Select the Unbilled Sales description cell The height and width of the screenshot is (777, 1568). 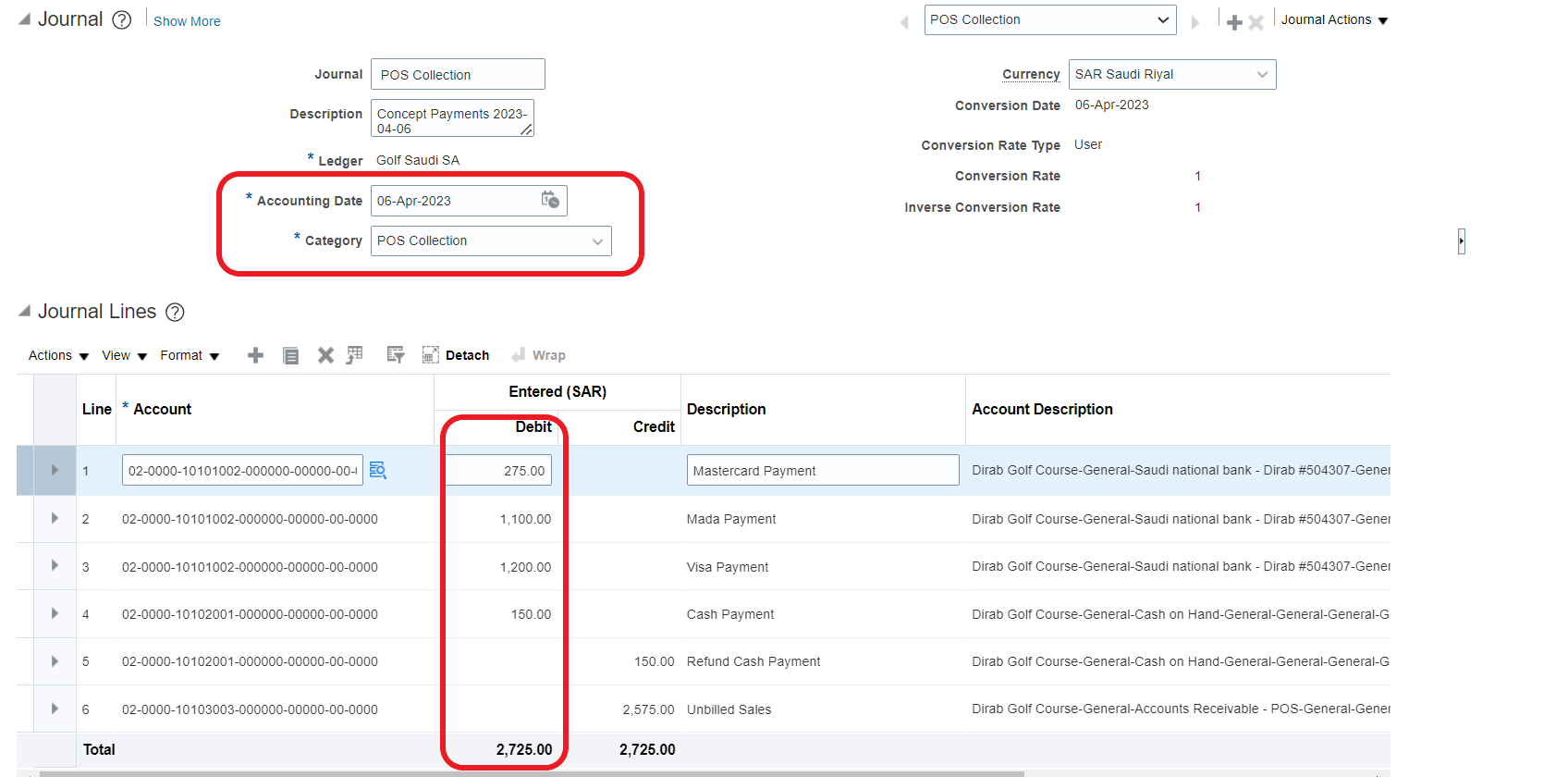(x=729, y=709)
